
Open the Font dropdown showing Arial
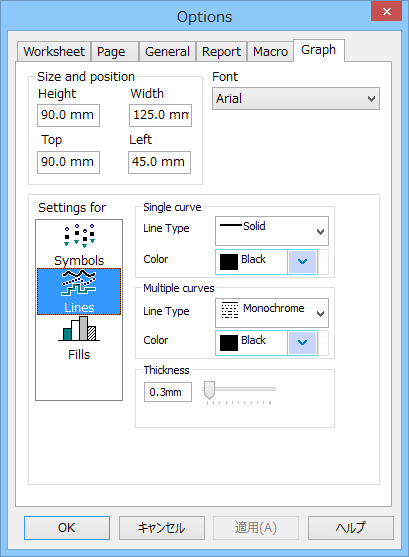(296, 98)
